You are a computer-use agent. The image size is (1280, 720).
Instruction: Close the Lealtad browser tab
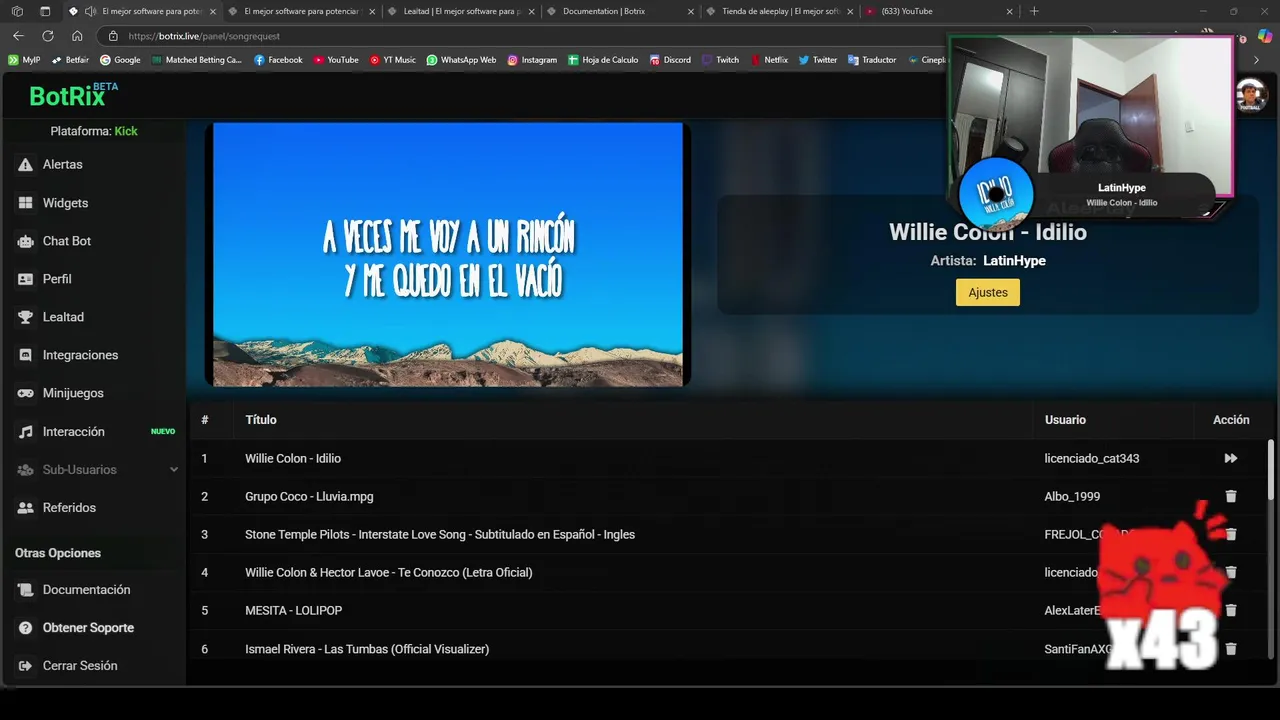[531, 11]
